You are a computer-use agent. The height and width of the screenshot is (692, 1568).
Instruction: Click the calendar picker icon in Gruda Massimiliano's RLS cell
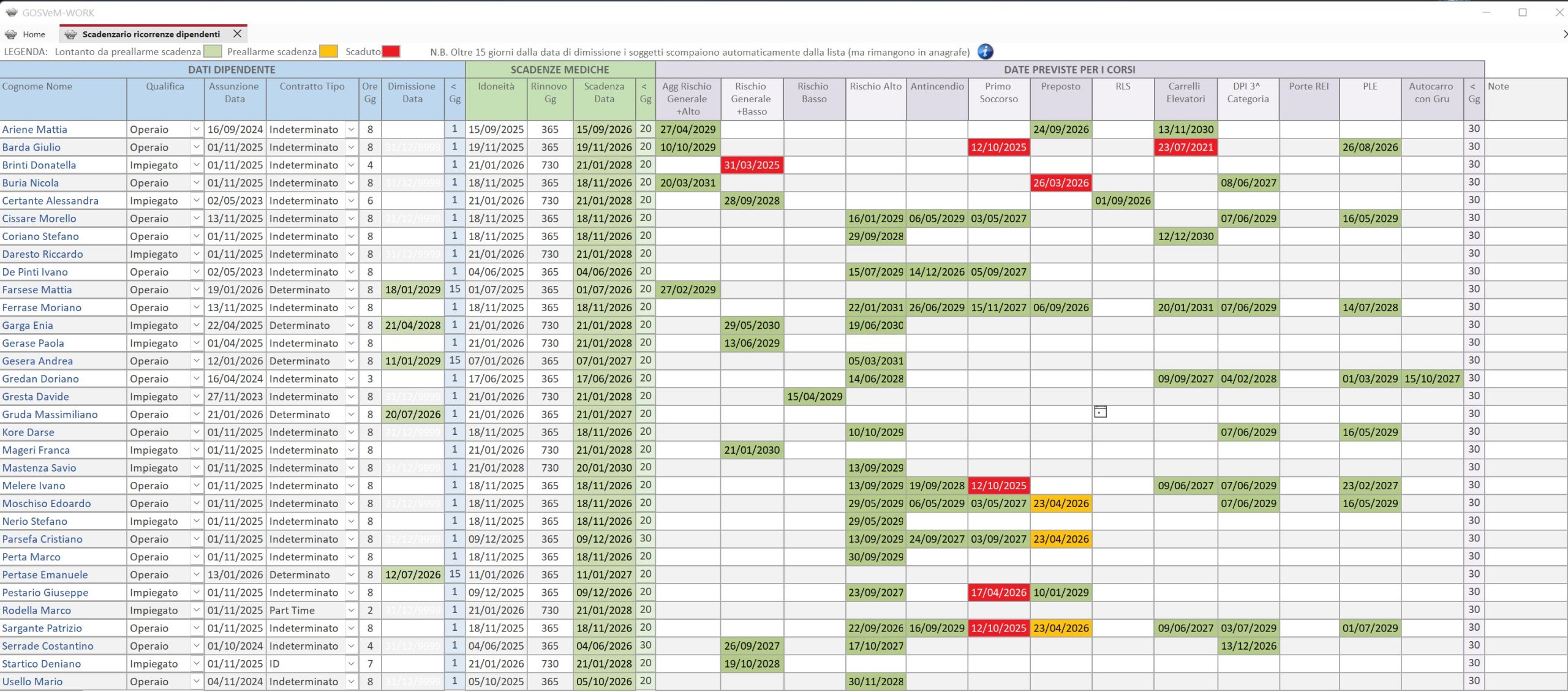(x=1100, y=412)
